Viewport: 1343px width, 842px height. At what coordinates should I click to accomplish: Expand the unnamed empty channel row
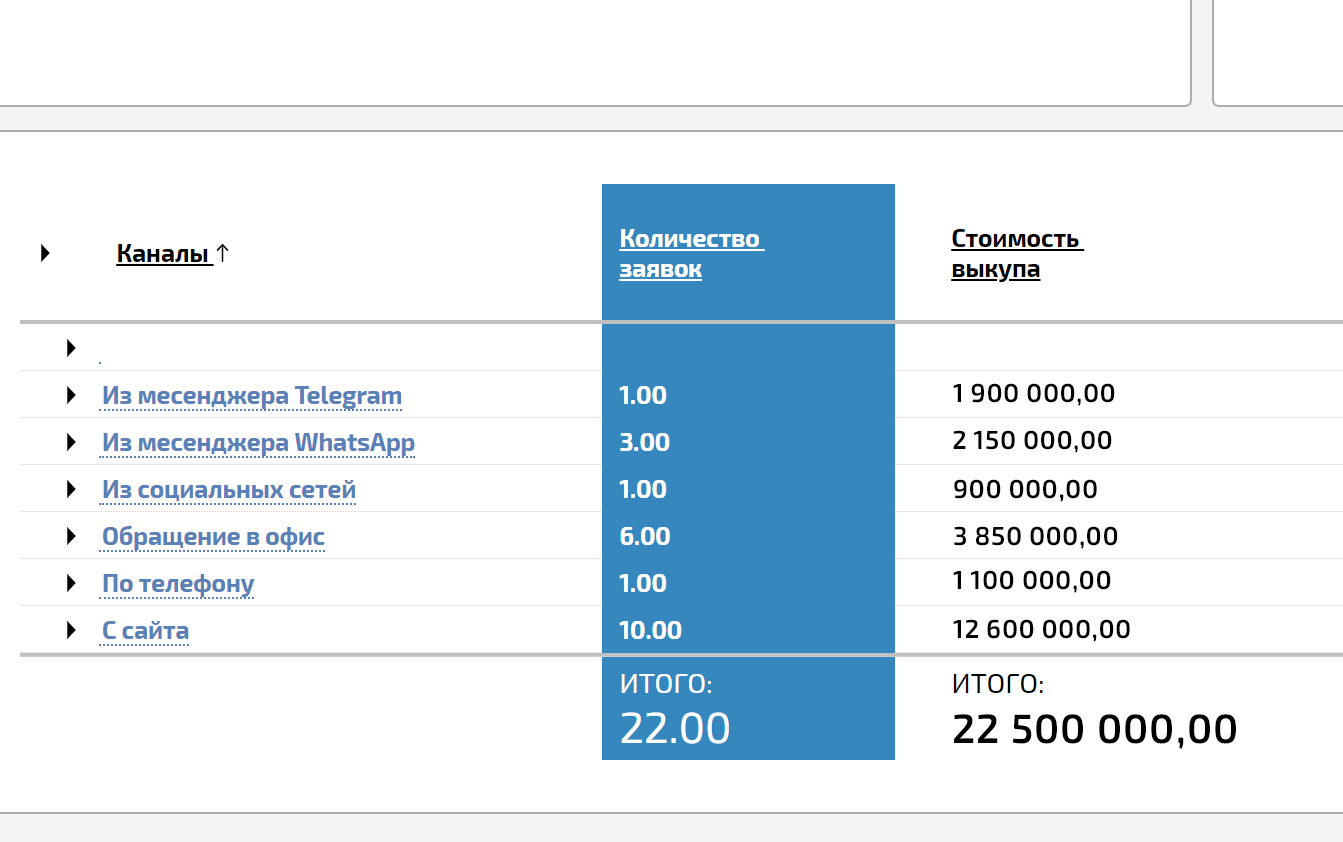(x=71, y=348)
